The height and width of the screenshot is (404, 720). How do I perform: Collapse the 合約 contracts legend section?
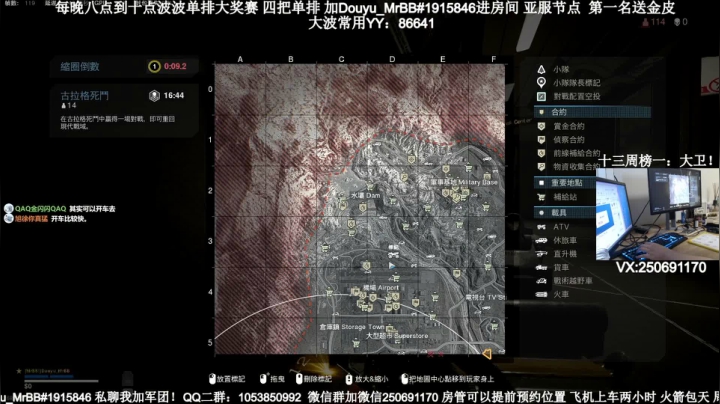592,112
